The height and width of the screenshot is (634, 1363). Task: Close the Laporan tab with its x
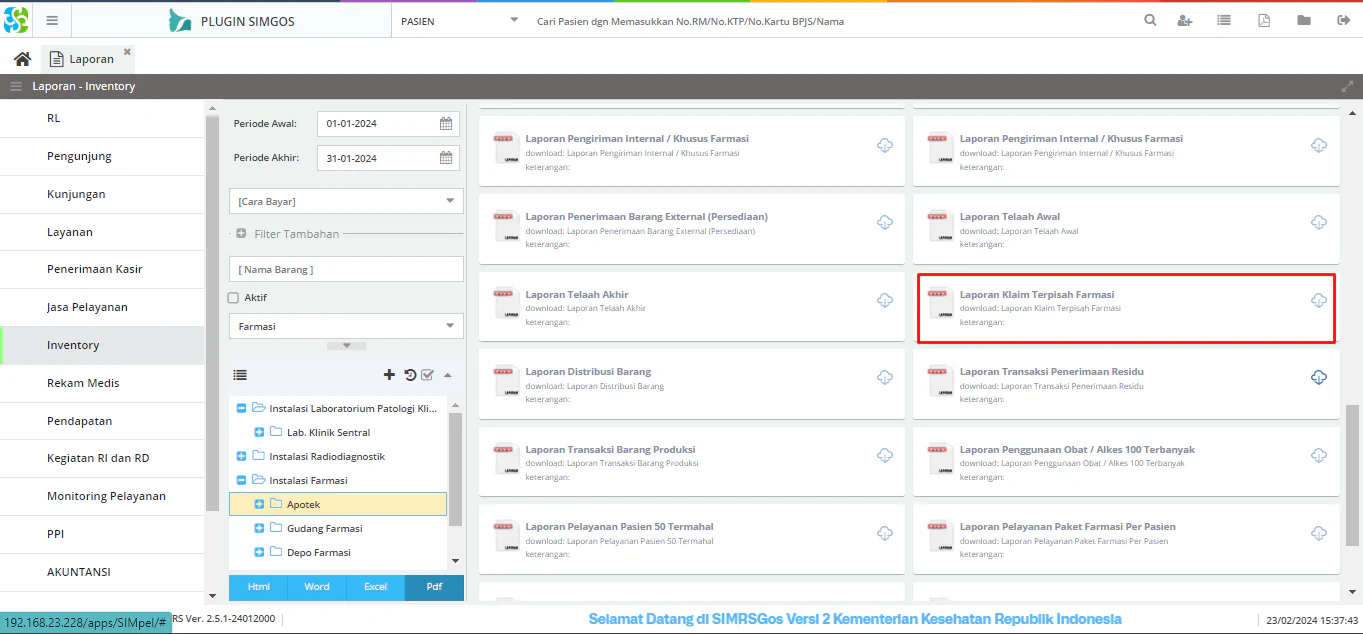click(127, 51)
